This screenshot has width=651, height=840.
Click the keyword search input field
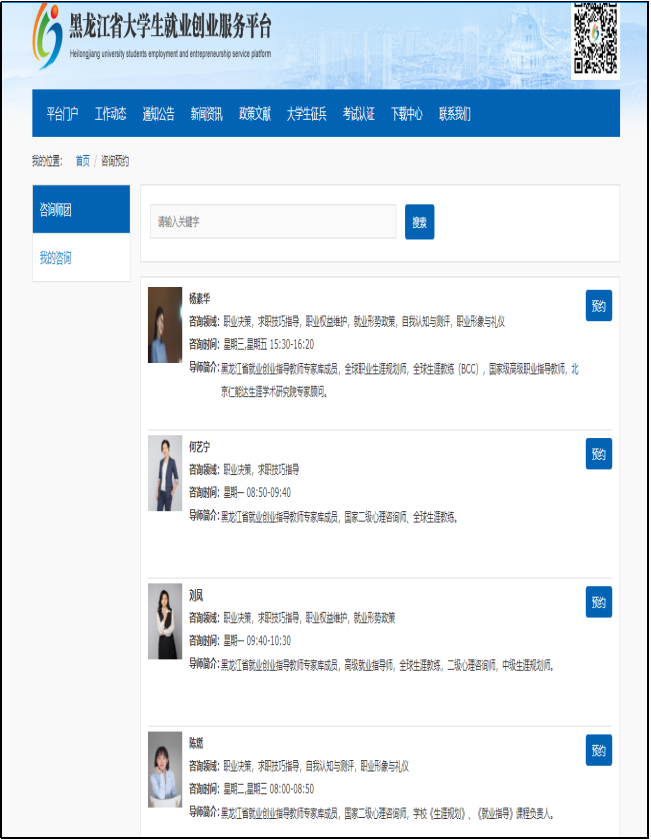[273, 222]
